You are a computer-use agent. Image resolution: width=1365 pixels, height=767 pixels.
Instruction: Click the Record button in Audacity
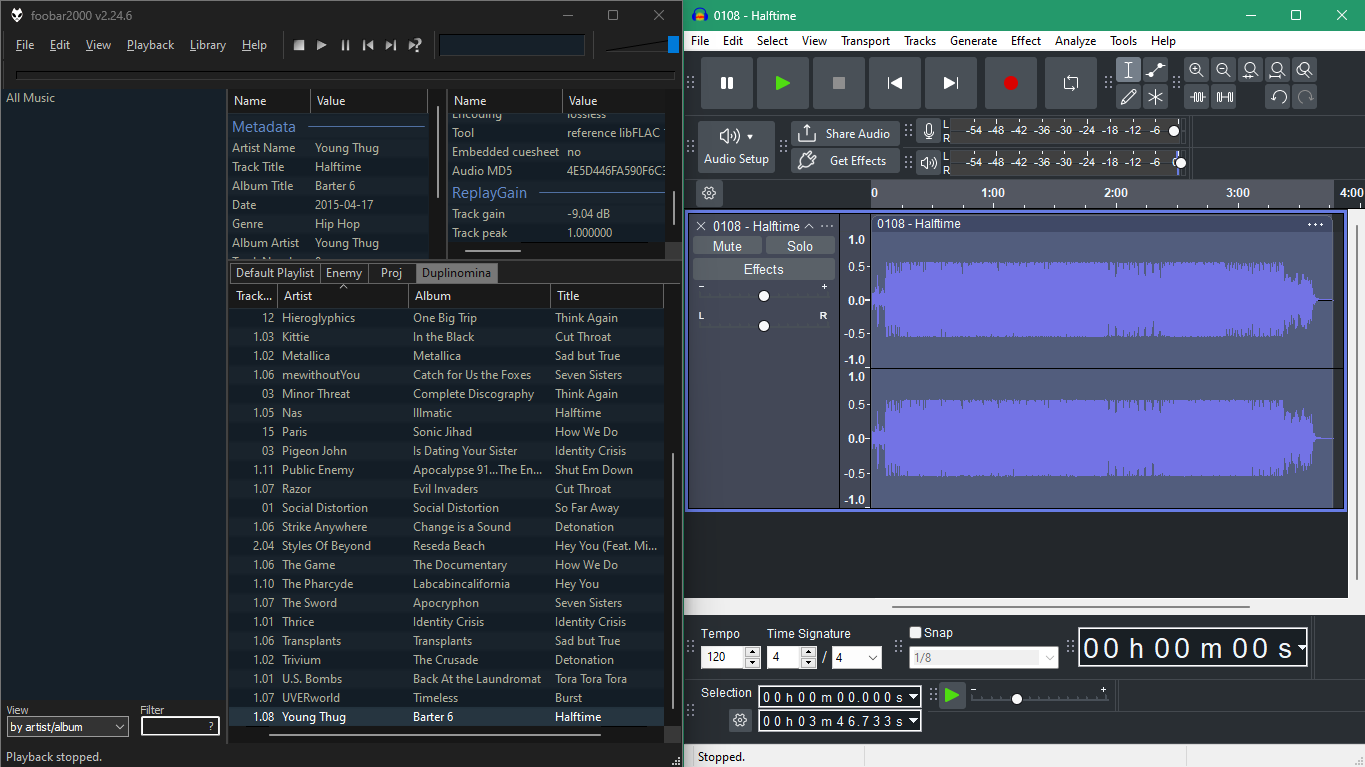[x=1010, y=83]
